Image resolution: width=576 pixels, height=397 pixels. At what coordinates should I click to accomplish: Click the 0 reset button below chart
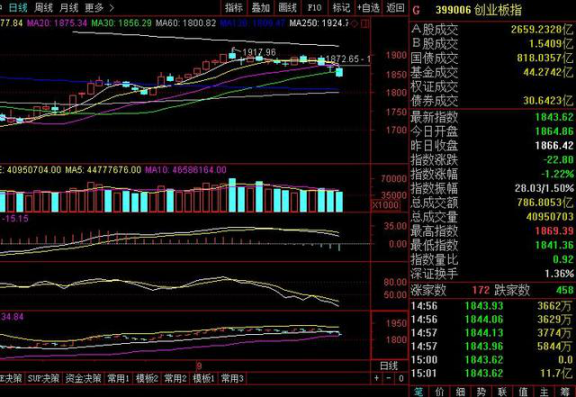click(x=400, y=378)
